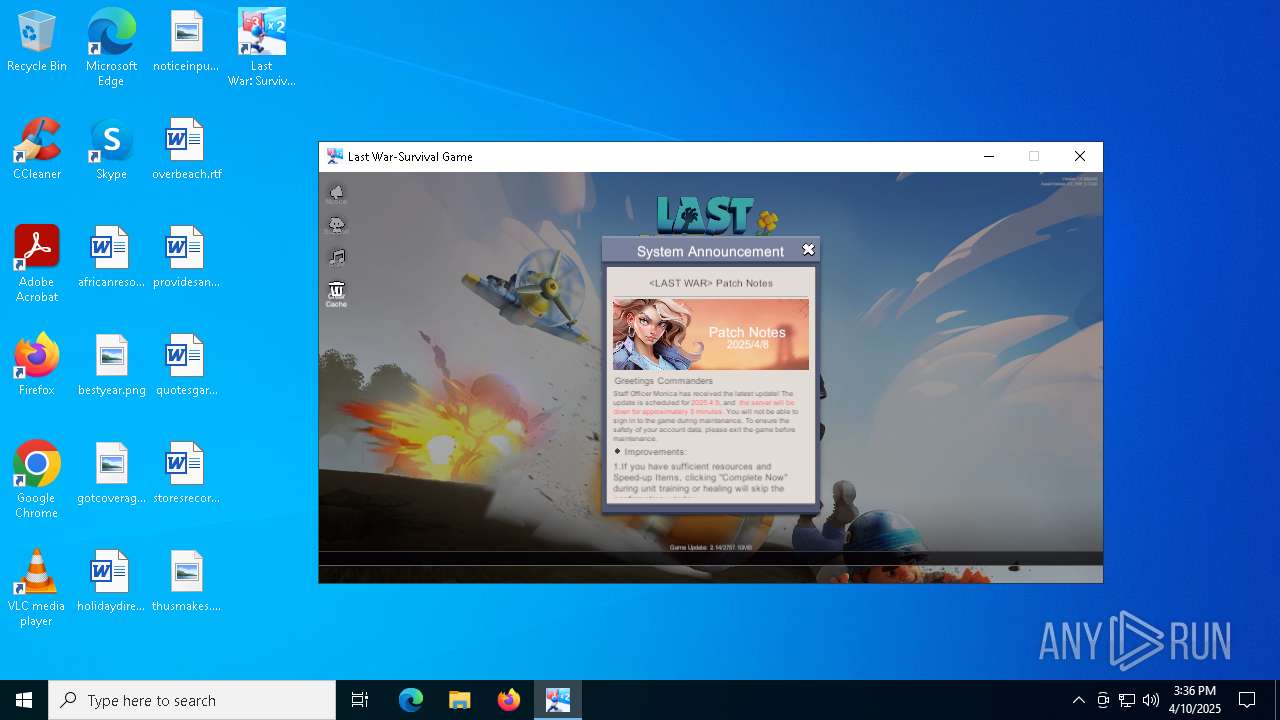1280x720 pixels.
Task: Show hidden system tray icons
Action: (x=1078, y=700)
